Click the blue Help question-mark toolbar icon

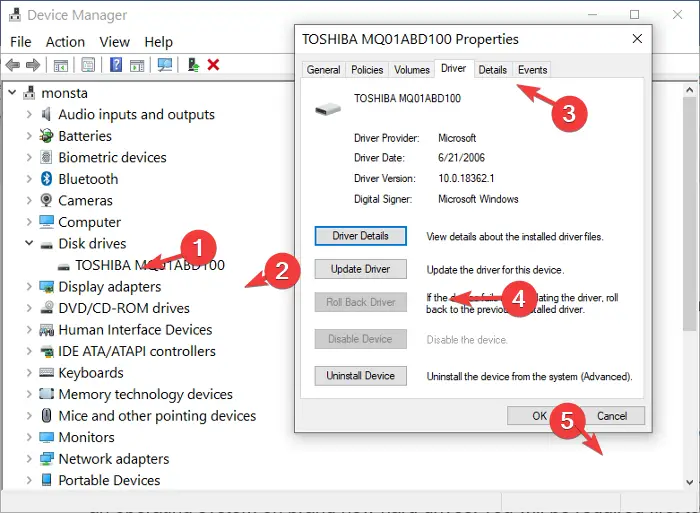coord(116,65)
